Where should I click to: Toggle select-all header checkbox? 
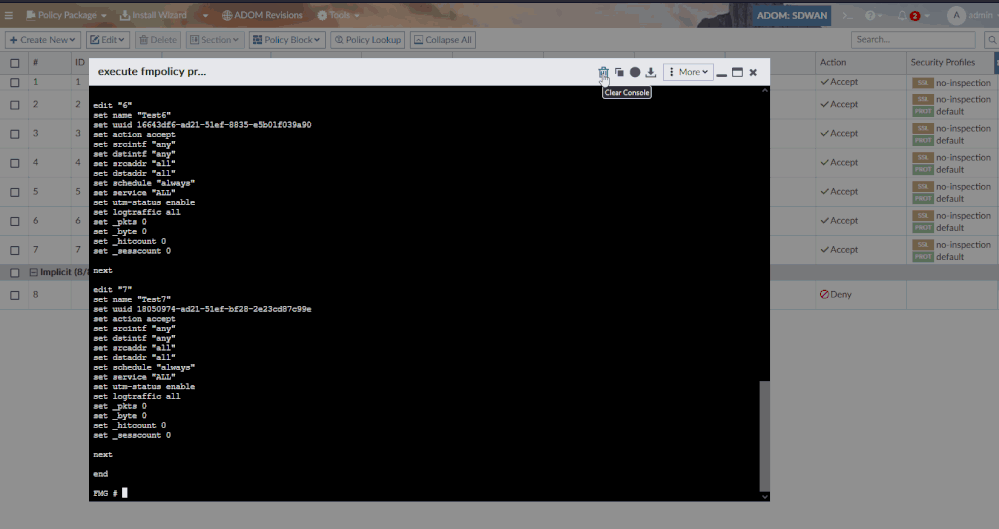tap(15, 62)
